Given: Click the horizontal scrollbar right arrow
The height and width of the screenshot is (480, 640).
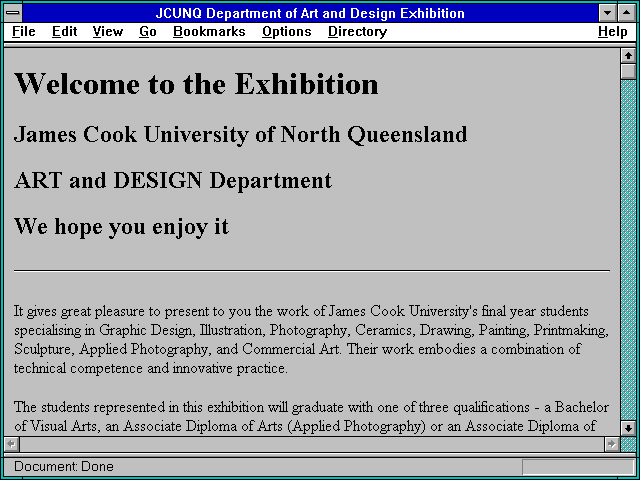Looking at the screenshot, I should [x=611, y=444].
